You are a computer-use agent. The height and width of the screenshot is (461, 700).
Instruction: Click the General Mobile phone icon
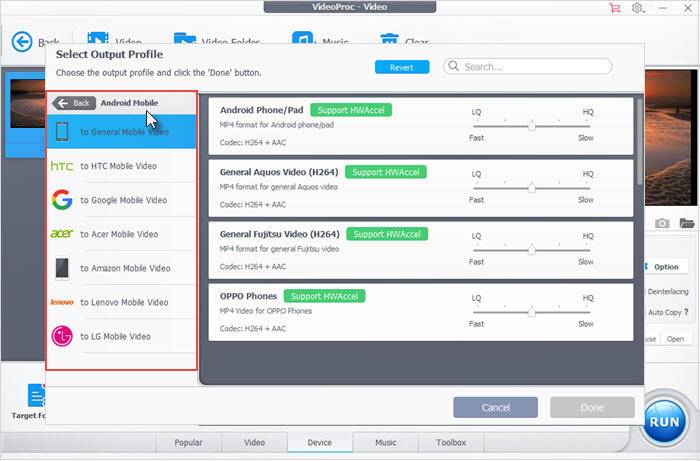[62, 132]
